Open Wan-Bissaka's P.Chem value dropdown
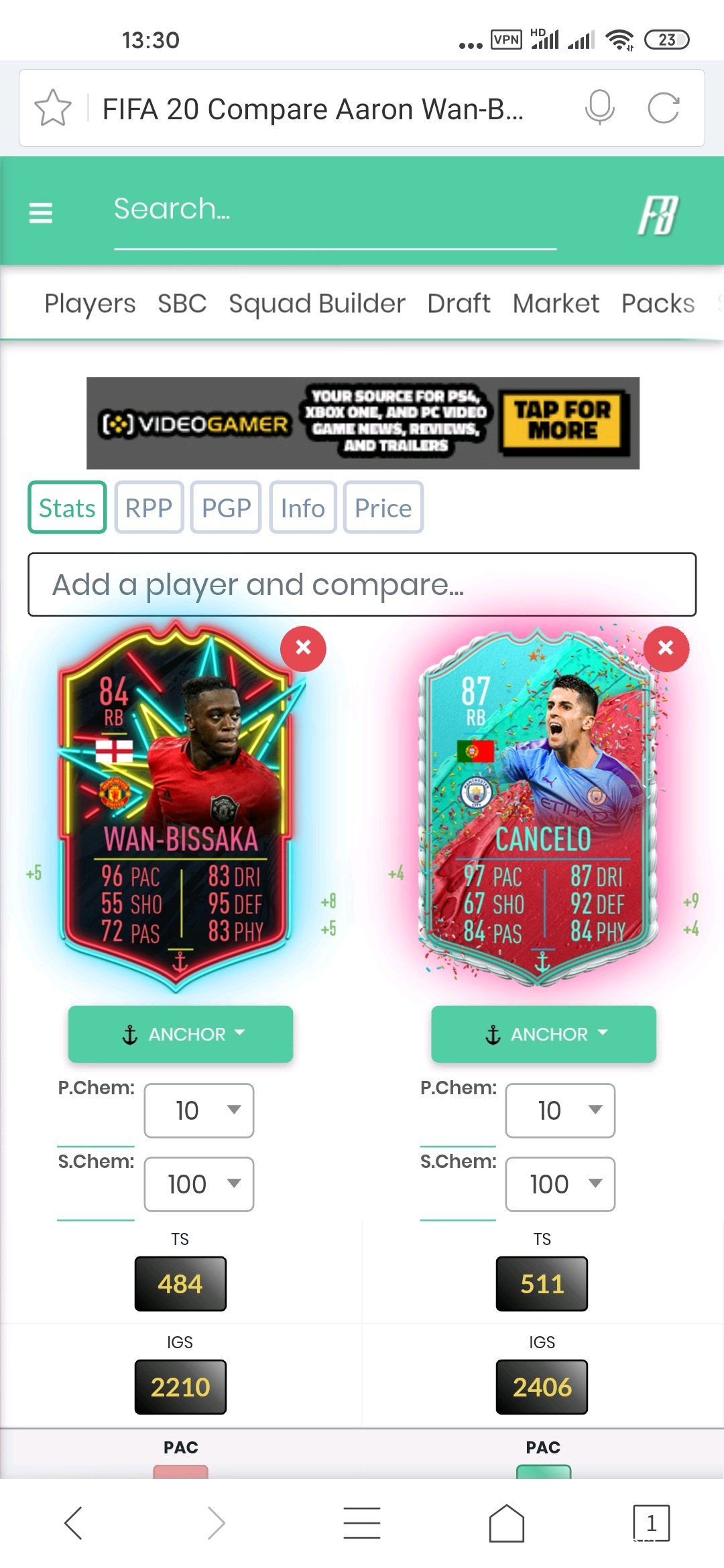724x1568 pixels. (x=199, y=1110)
